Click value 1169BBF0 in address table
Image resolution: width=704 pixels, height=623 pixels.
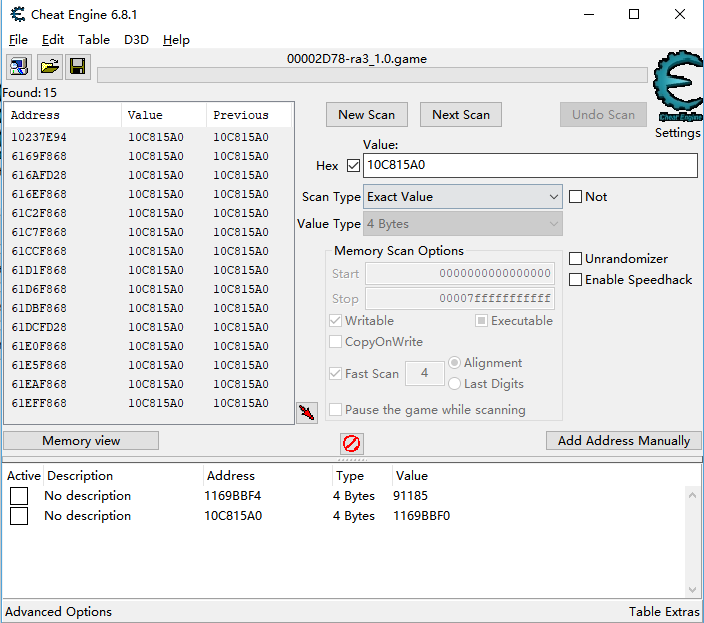click(x=422, y=516)
